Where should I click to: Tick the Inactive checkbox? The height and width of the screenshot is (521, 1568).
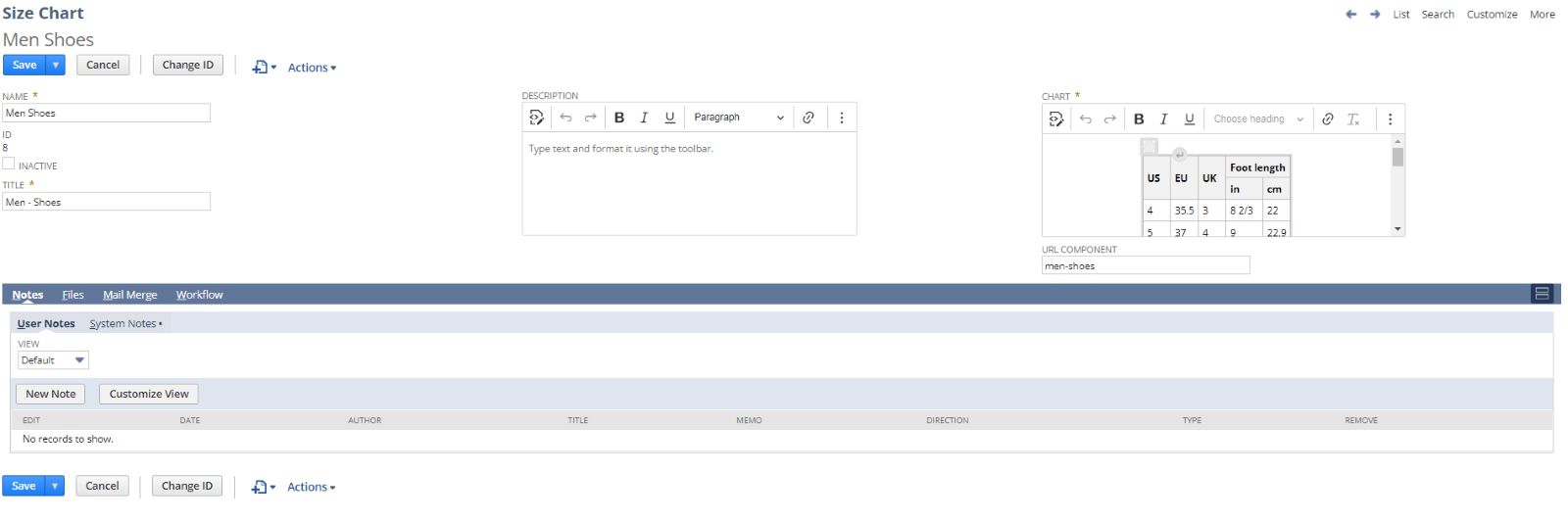[9, 165]
